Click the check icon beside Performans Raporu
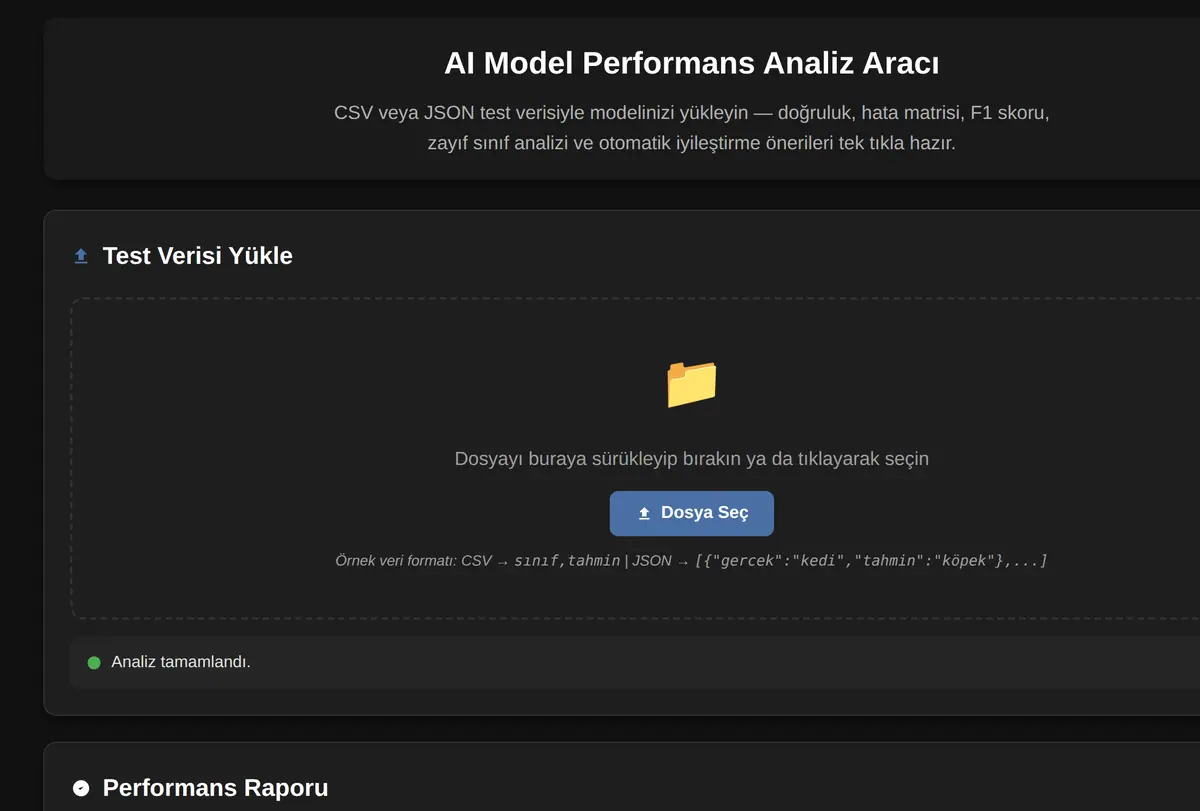Screen dimensions: 1200x811 pos(81,788)
